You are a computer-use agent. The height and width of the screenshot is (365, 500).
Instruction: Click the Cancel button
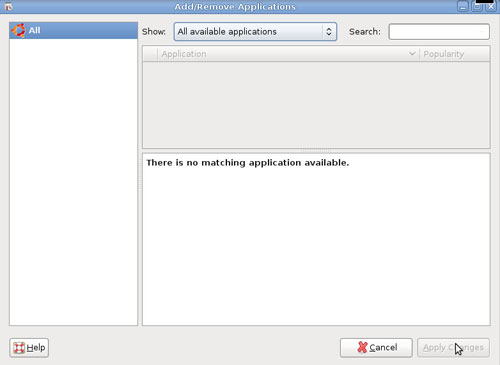point(376,348)
